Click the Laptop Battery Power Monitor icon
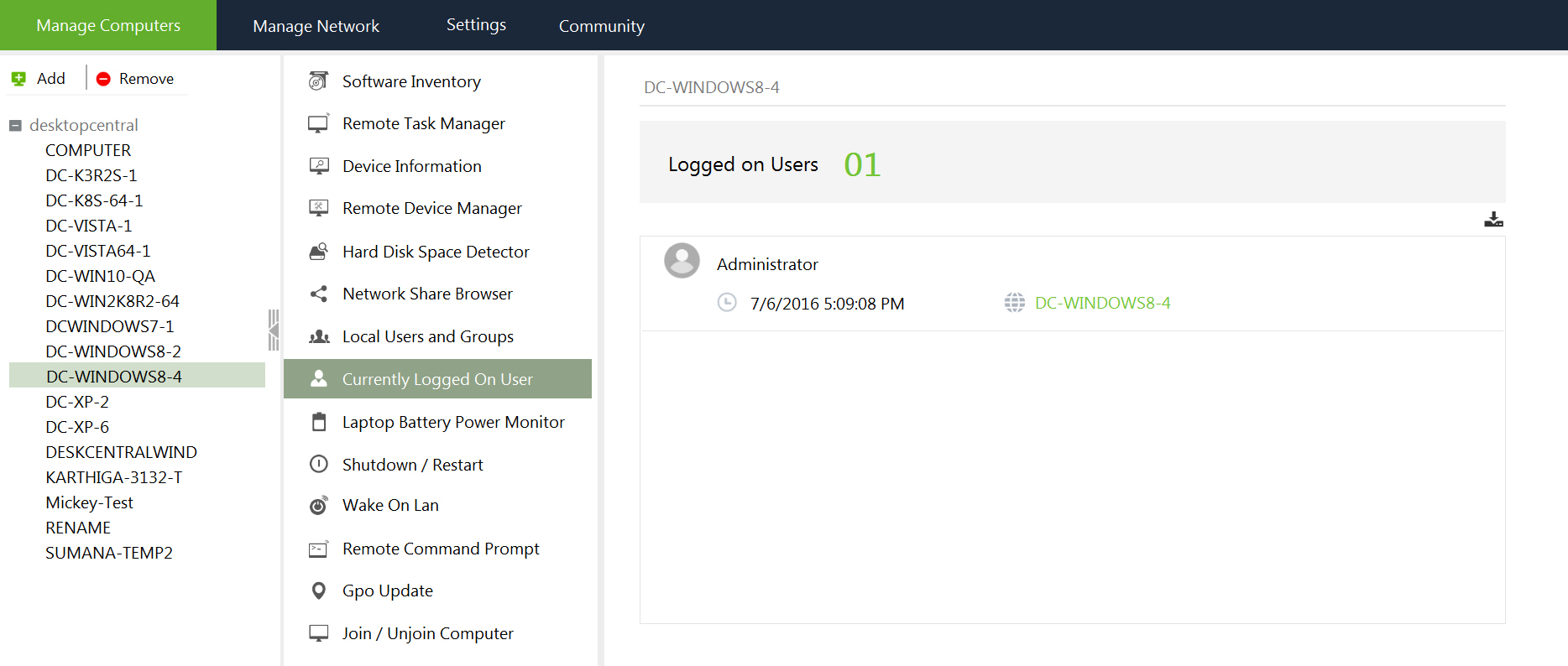1568x666 pixels. (x=319, y=421)
